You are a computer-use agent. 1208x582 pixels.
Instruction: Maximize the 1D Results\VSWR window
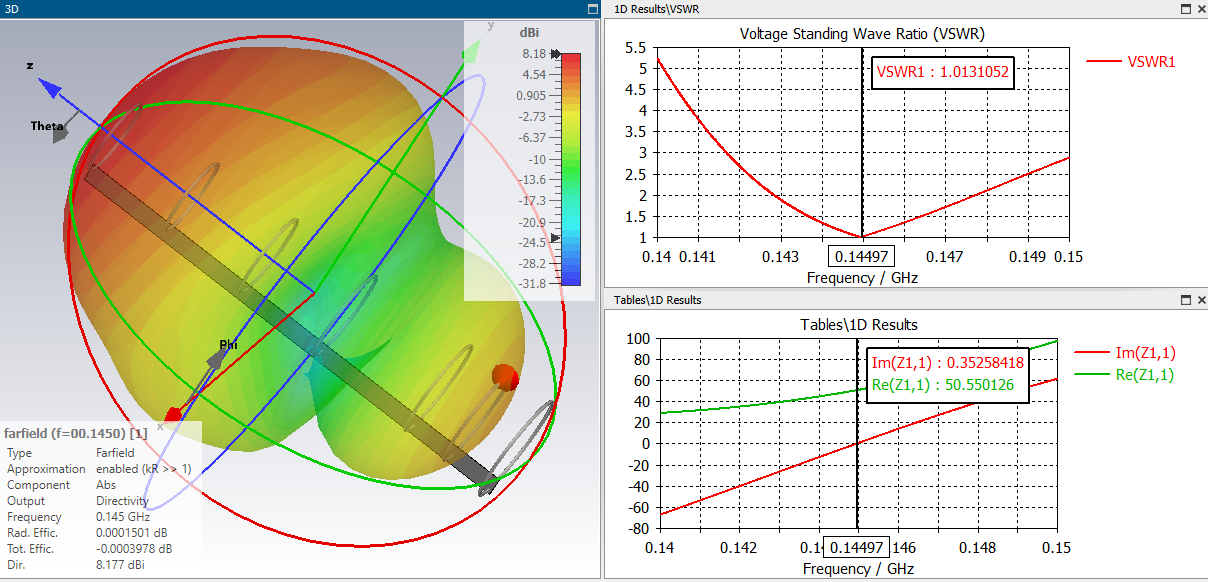[1186, 8]
